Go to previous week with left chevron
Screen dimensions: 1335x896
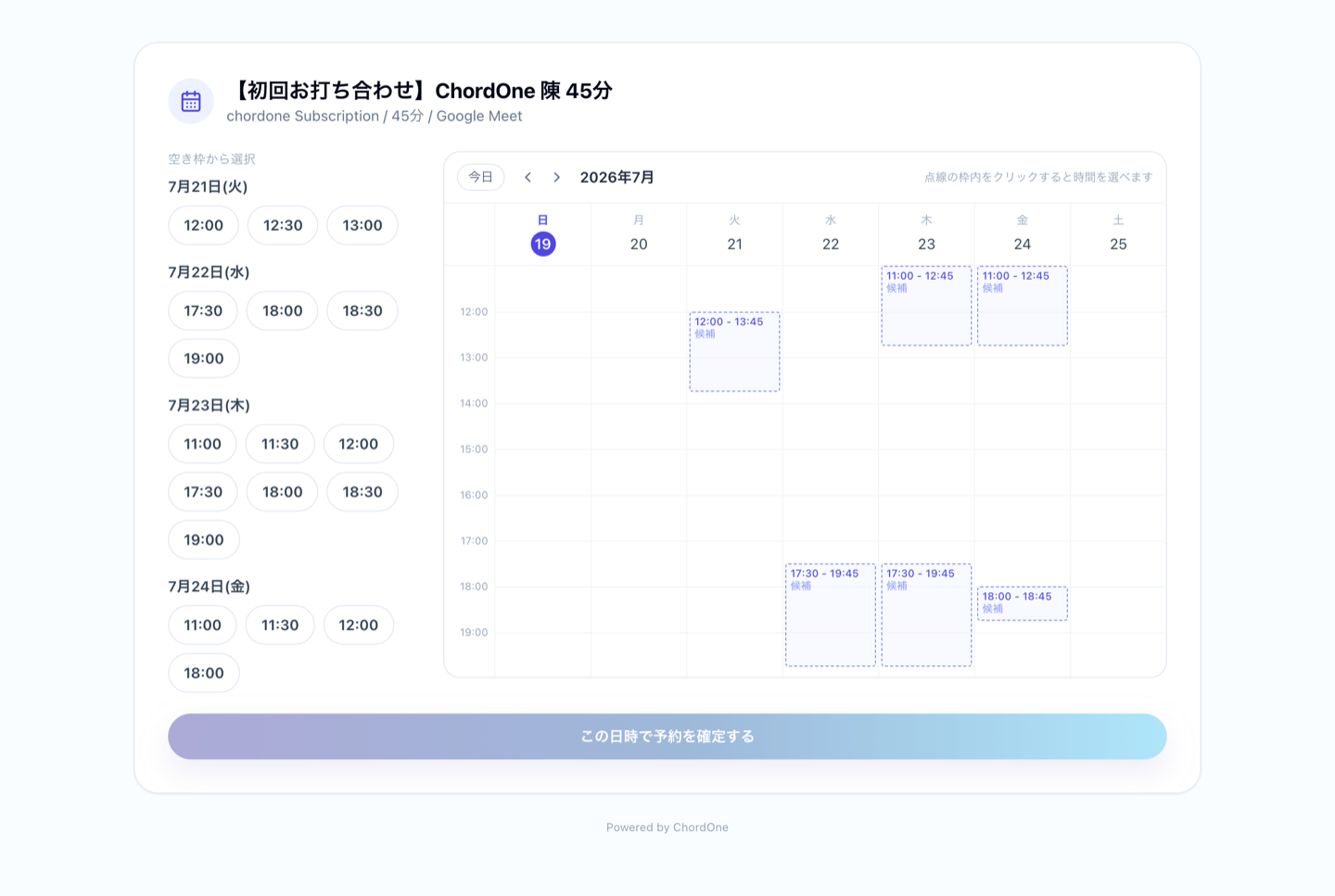point(528,177)
